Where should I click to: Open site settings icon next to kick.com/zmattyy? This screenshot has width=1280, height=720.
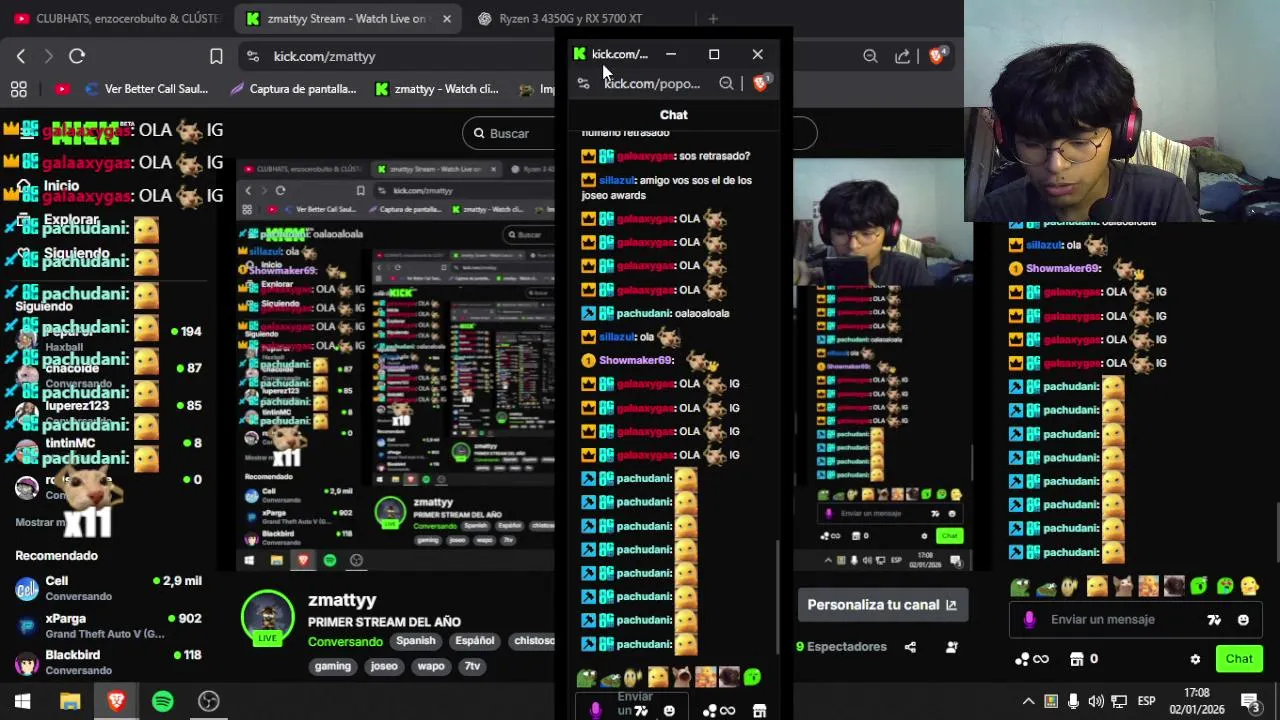[x=252, y=57]
